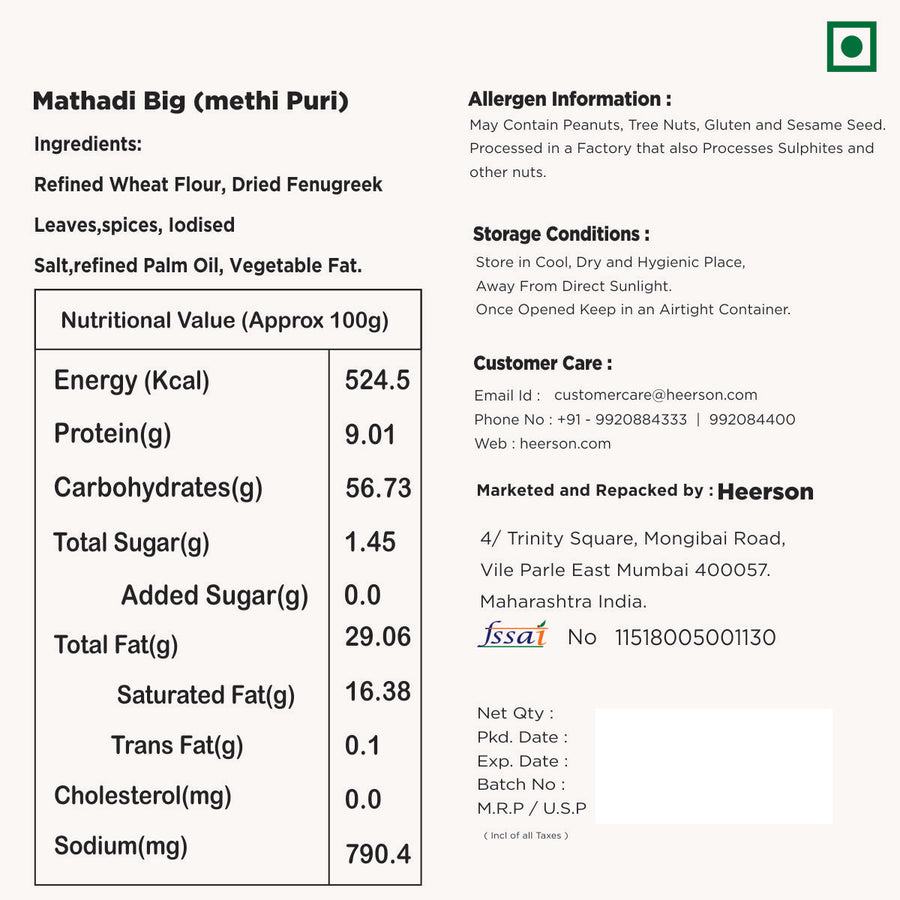Click the customercare@heerson.com email address
This screenshot has height=900, width=900.
(655, 395)
